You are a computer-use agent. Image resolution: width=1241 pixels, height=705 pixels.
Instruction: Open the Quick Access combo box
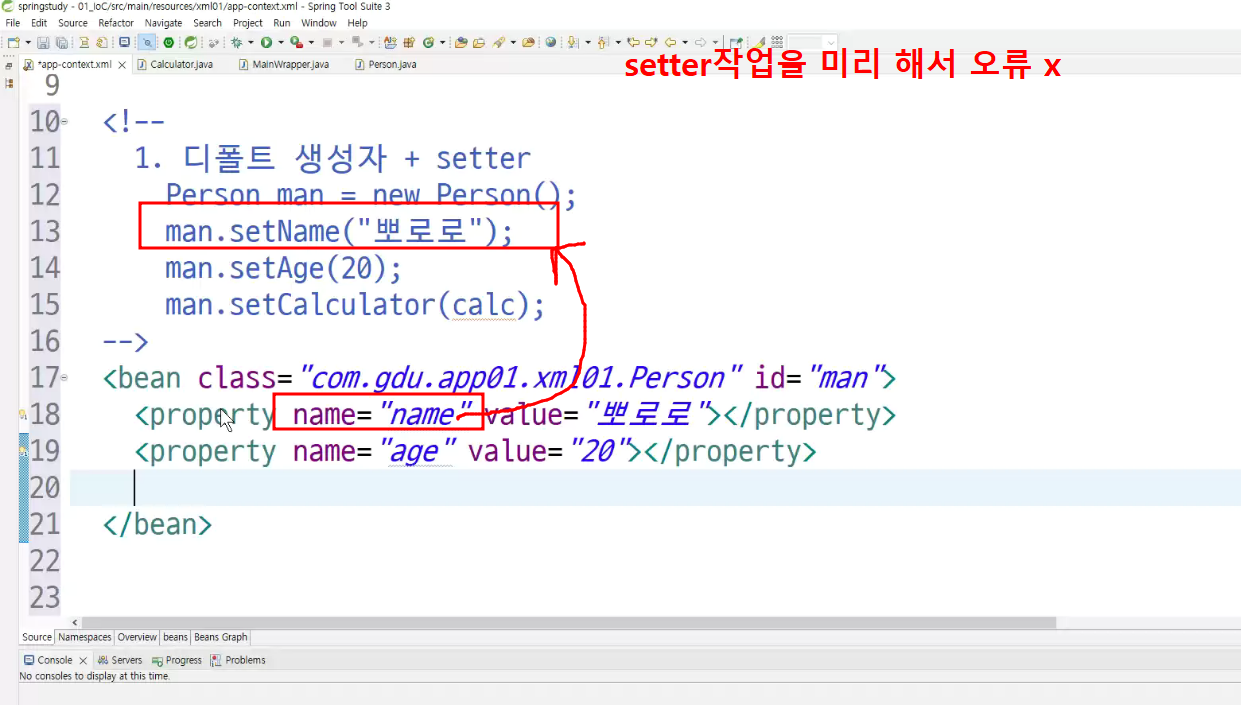812,42
